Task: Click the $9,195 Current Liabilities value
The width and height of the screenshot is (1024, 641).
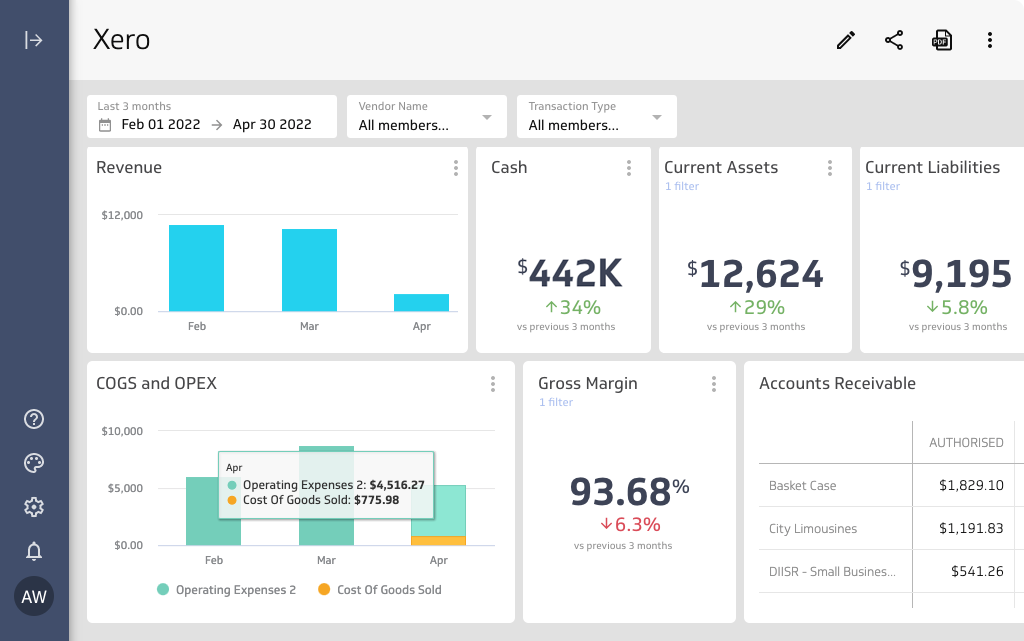Action: tap(956, 273)
